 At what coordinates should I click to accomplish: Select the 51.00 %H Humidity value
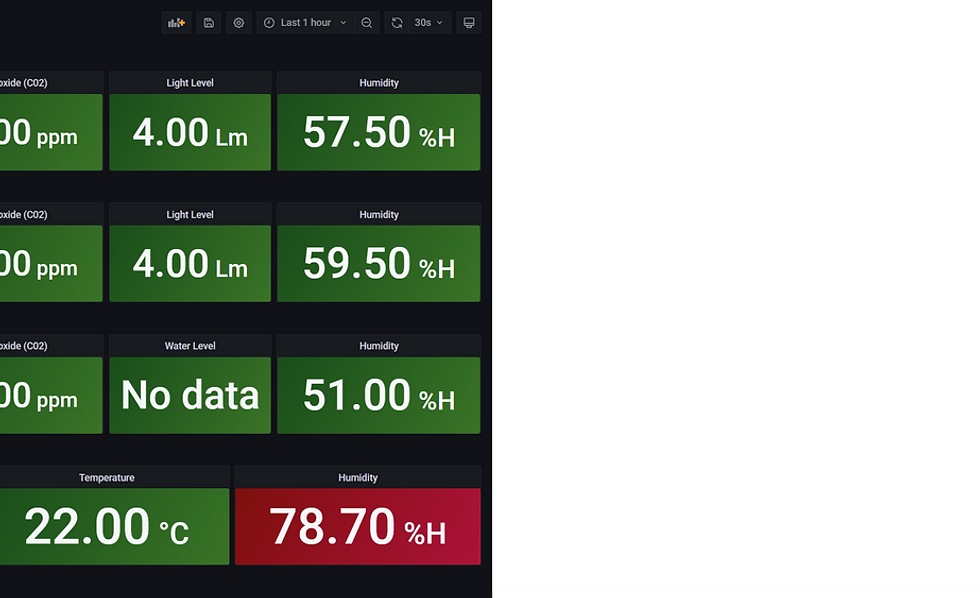coord(379,396)
